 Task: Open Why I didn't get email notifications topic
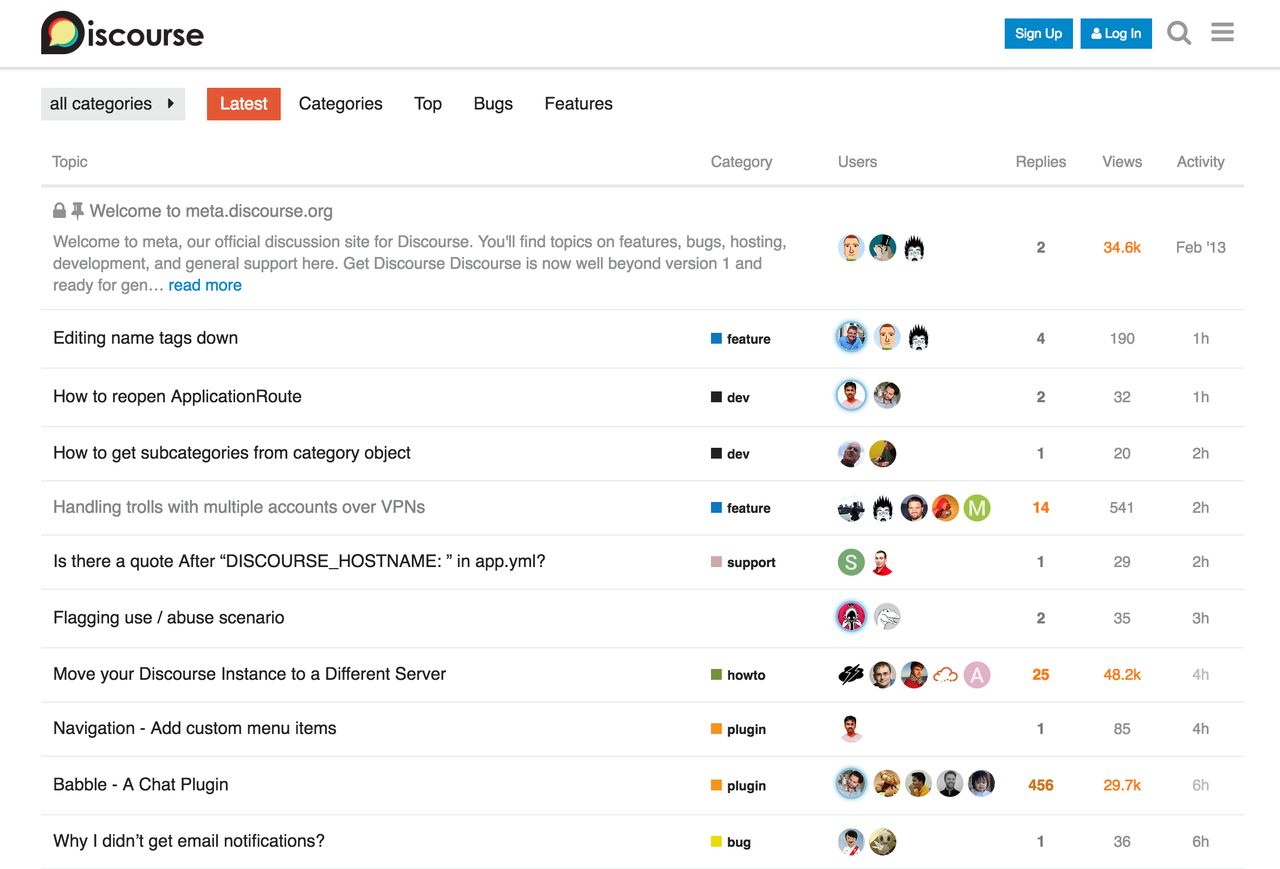coord(189,841)
